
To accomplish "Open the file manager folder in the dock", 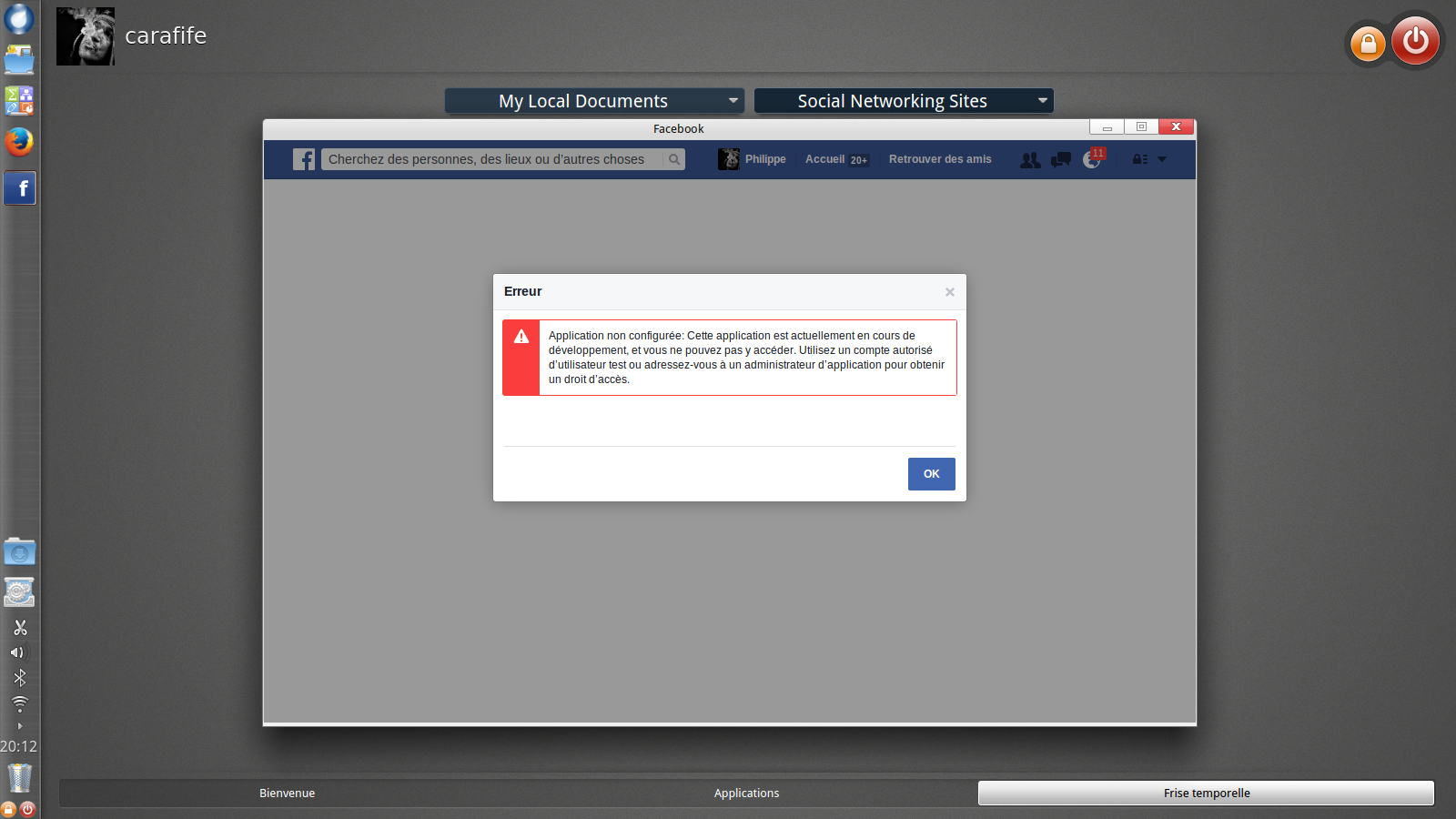I will coord(19,60).
